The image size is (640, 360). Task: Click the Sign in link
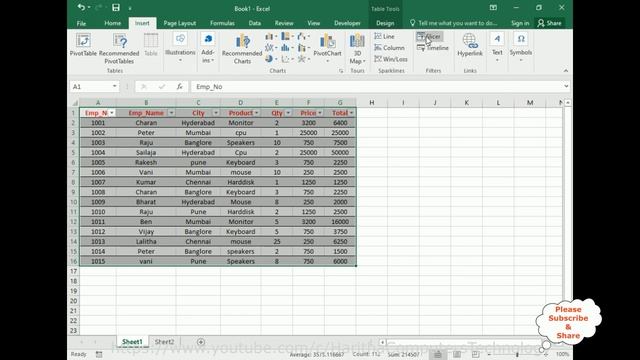click(520, 23)
